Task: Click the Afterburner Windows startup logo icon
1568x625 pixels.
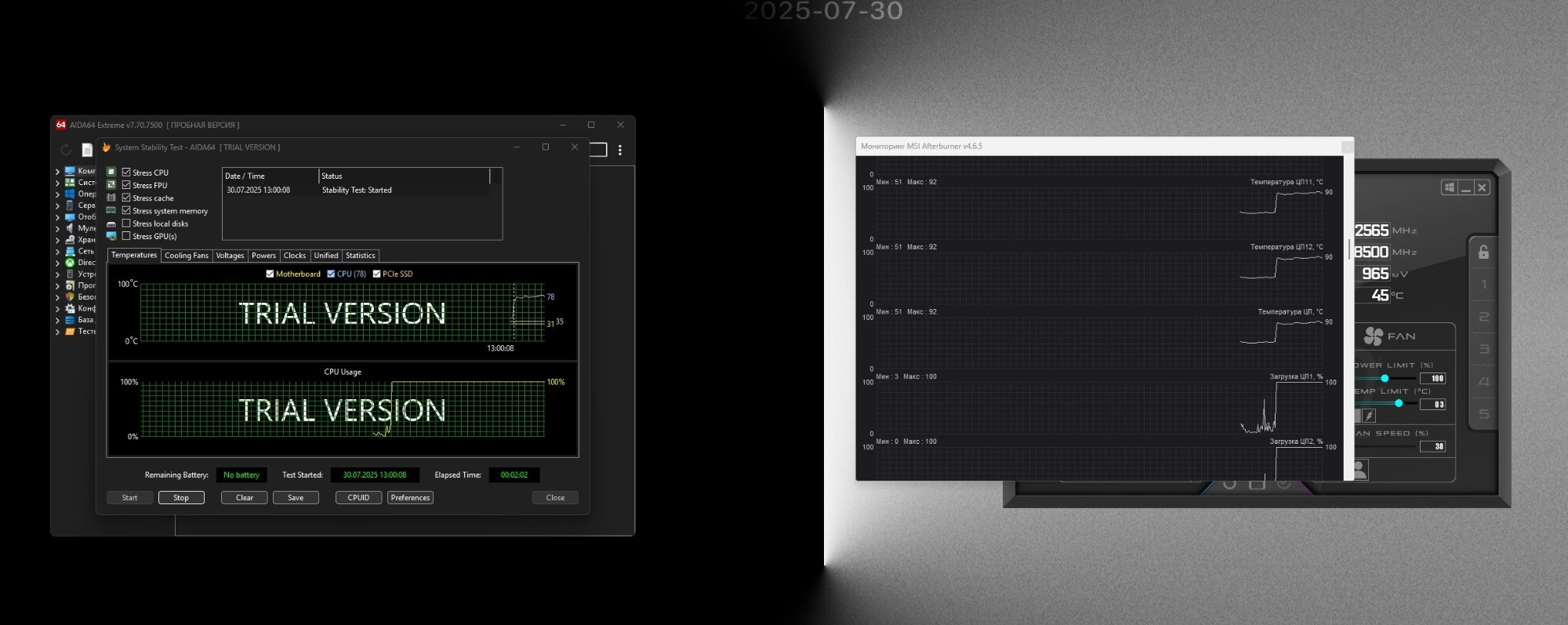Action: (x=1450, y=187)
